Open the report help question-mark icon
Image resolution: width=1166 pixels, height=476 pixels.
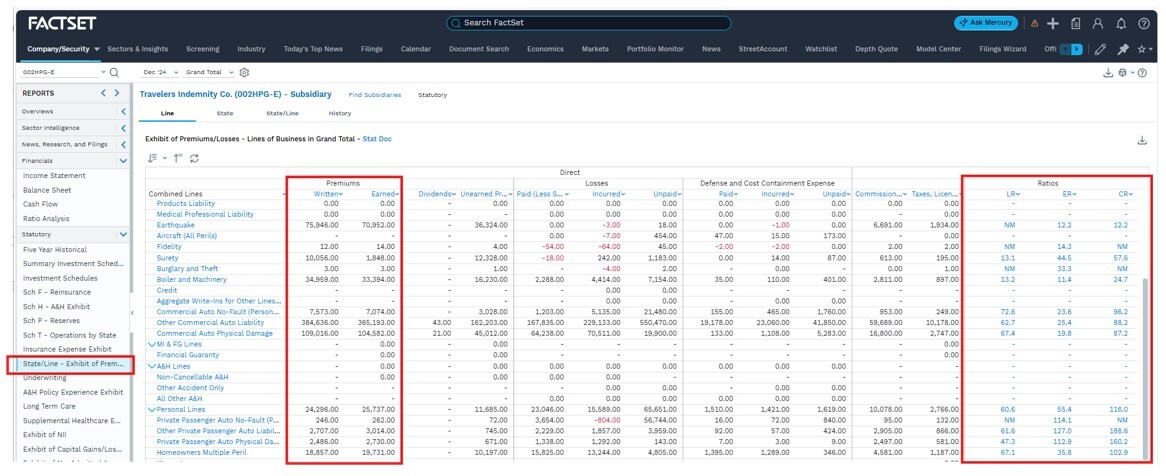pos(1142,73)
